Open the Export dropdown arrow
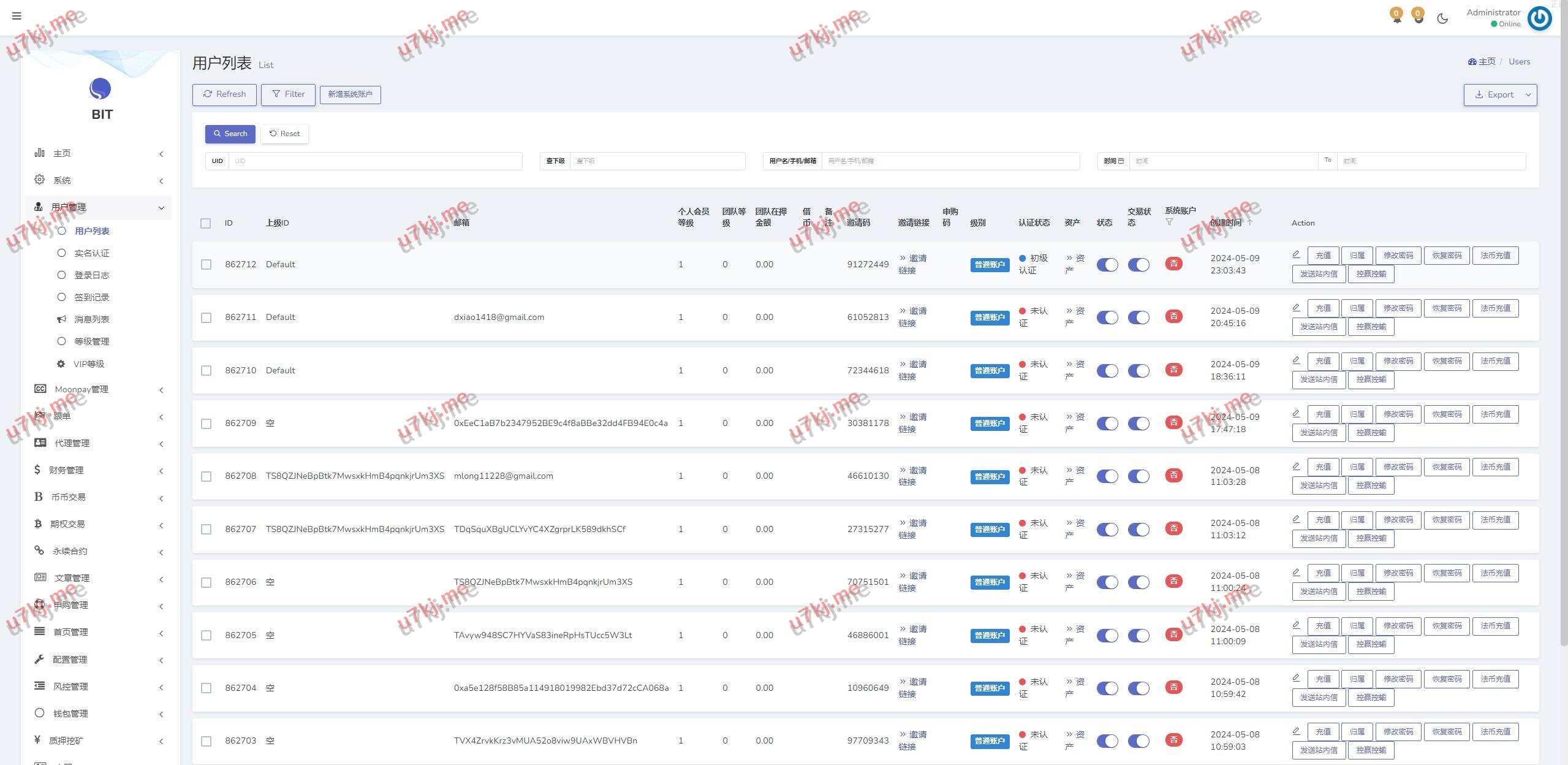Viewport: 1568px width, 765px height. 1528,94
